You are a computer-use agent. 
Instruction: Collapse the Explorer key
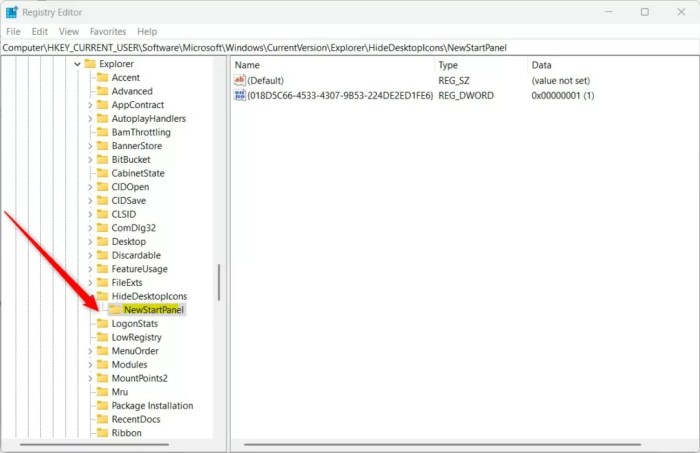pyautogui.click(x=77, y=64)
